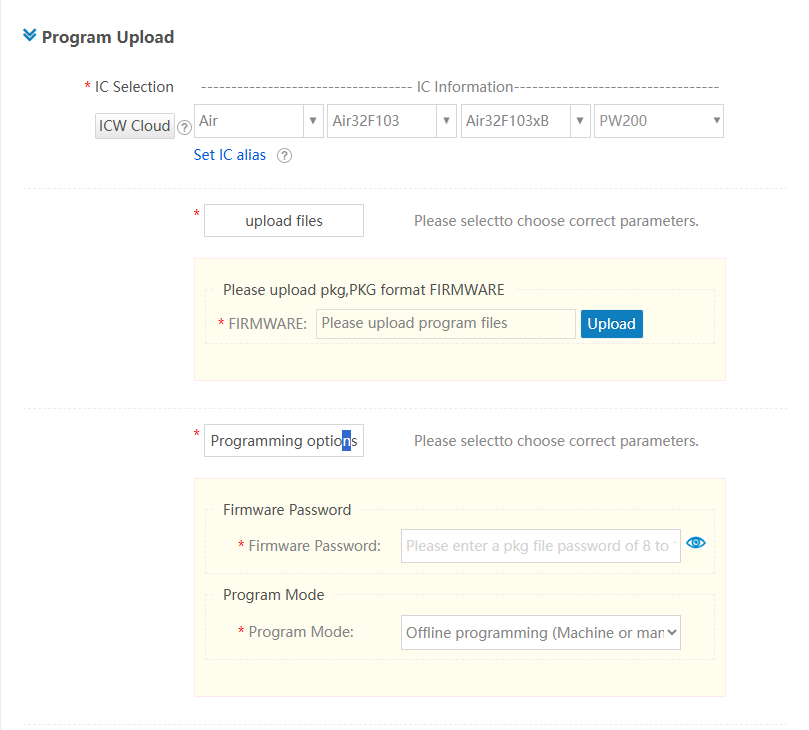Click the blue Upload button

click(612, 324)
